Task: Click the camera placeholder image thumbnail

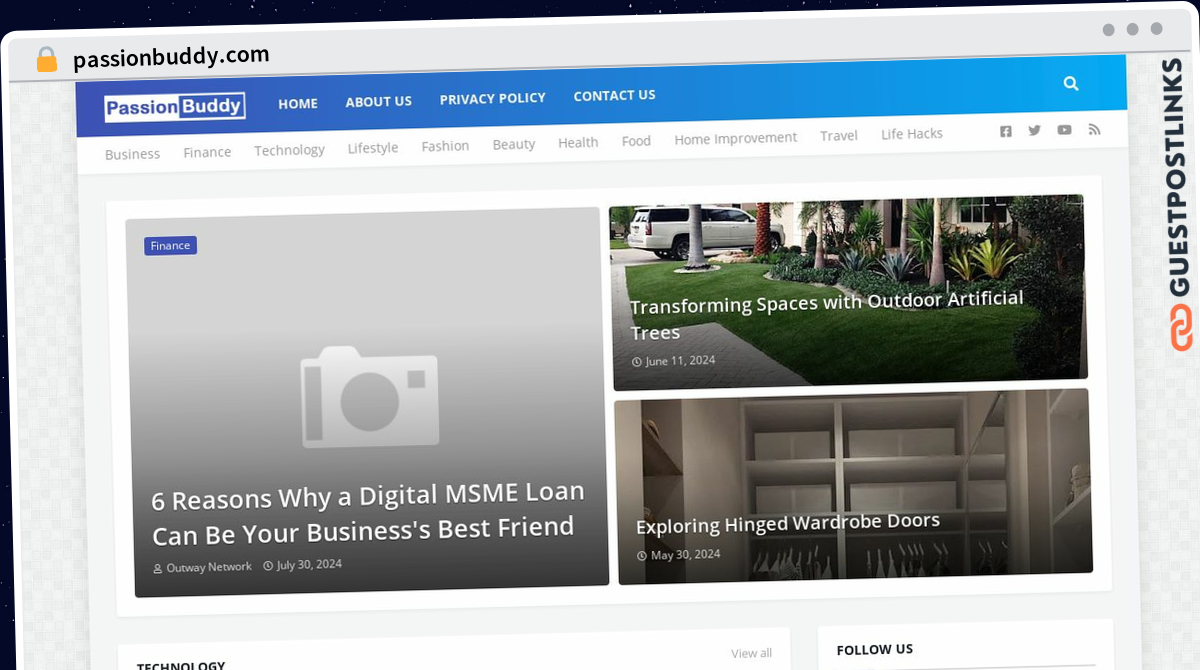Action: click(370, 396)
